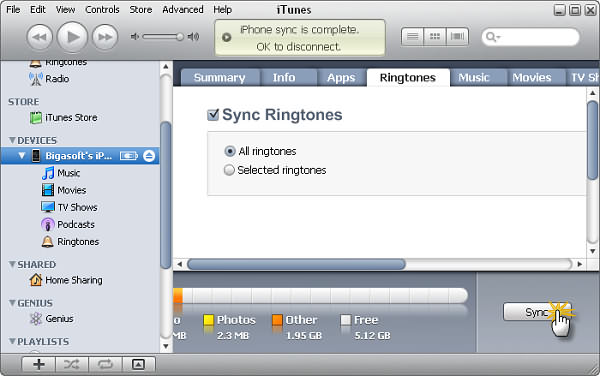Viewport: 600px width, 376px height.
Task: Collapse the PLAYLISTS section
Action: [12, 341]
